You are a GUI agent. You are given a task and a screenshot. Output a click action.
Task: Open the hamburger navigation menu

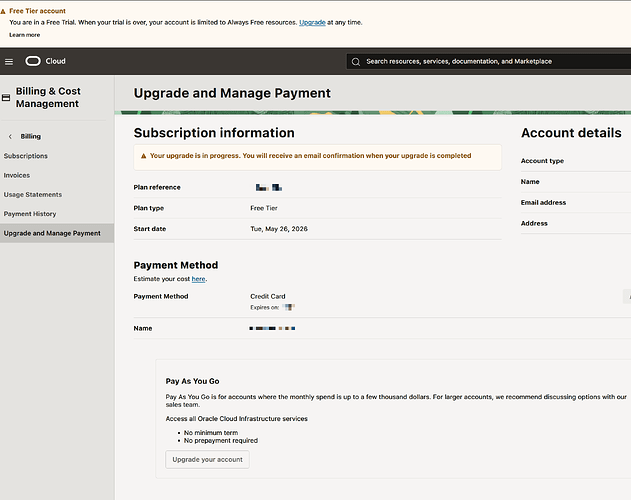tap(9, 62)
